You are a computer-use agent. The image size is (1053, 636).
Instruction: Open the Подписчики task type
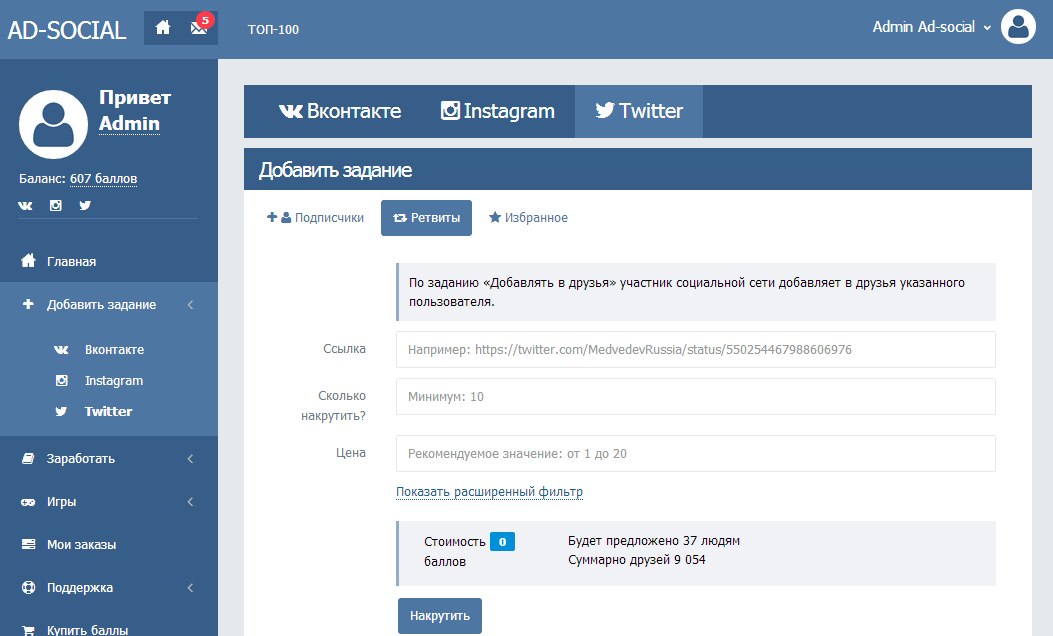315,218
